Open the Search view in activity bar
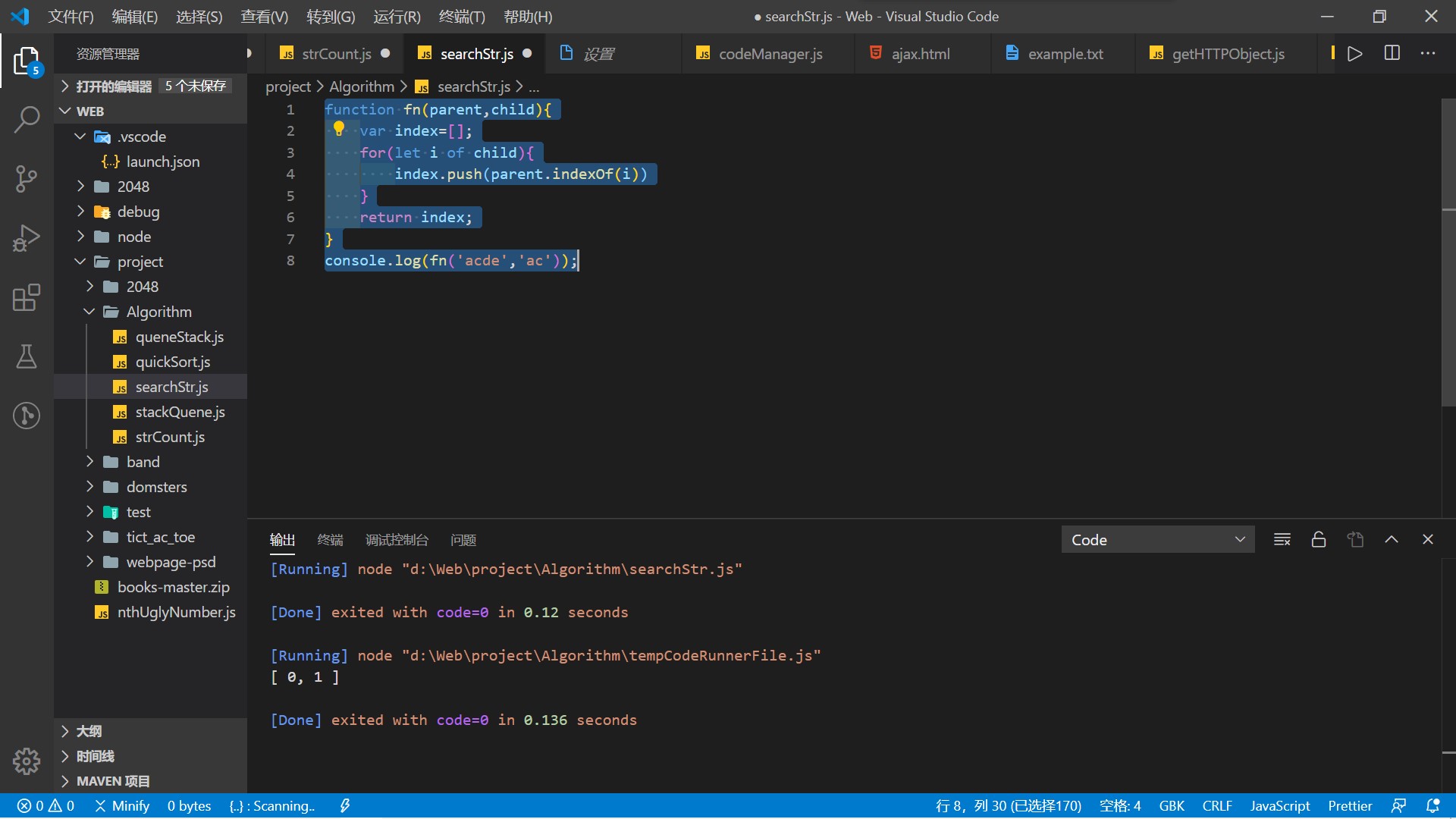This screenshot has width=1456, height=819. tap(27, 120)
